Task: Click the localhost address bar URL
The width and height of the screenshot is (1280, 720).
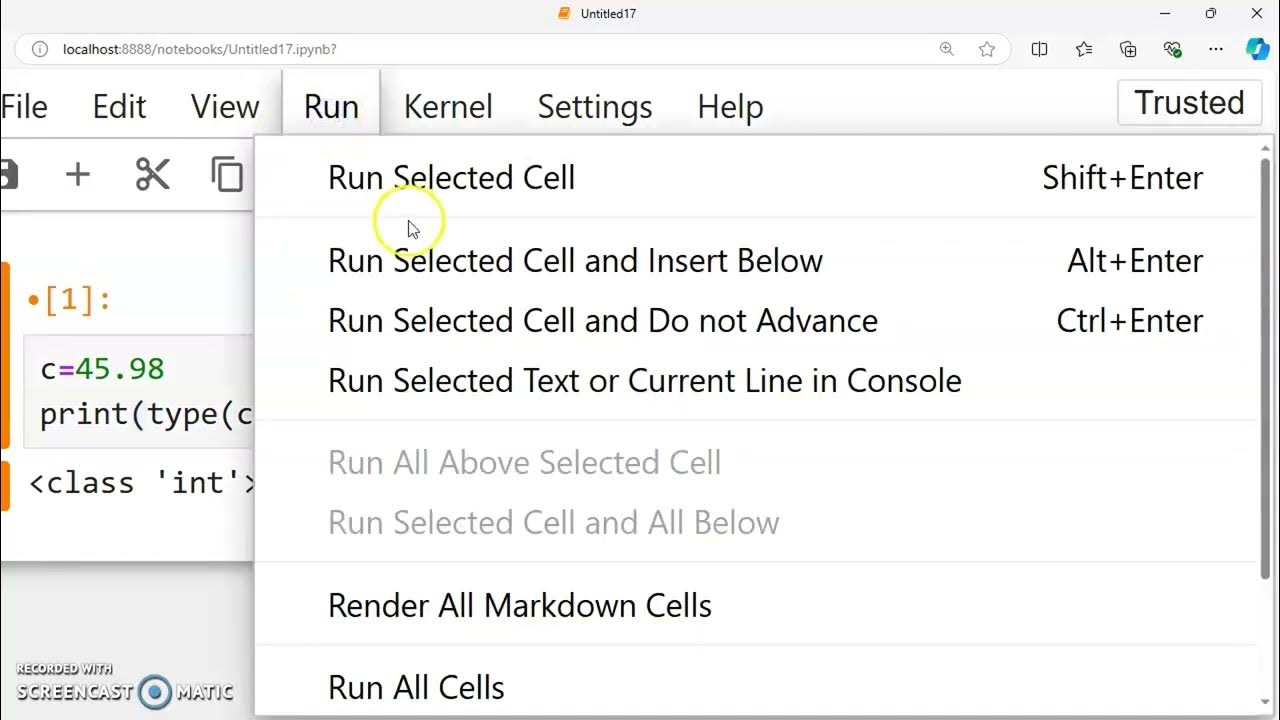Action: point(200,49)
